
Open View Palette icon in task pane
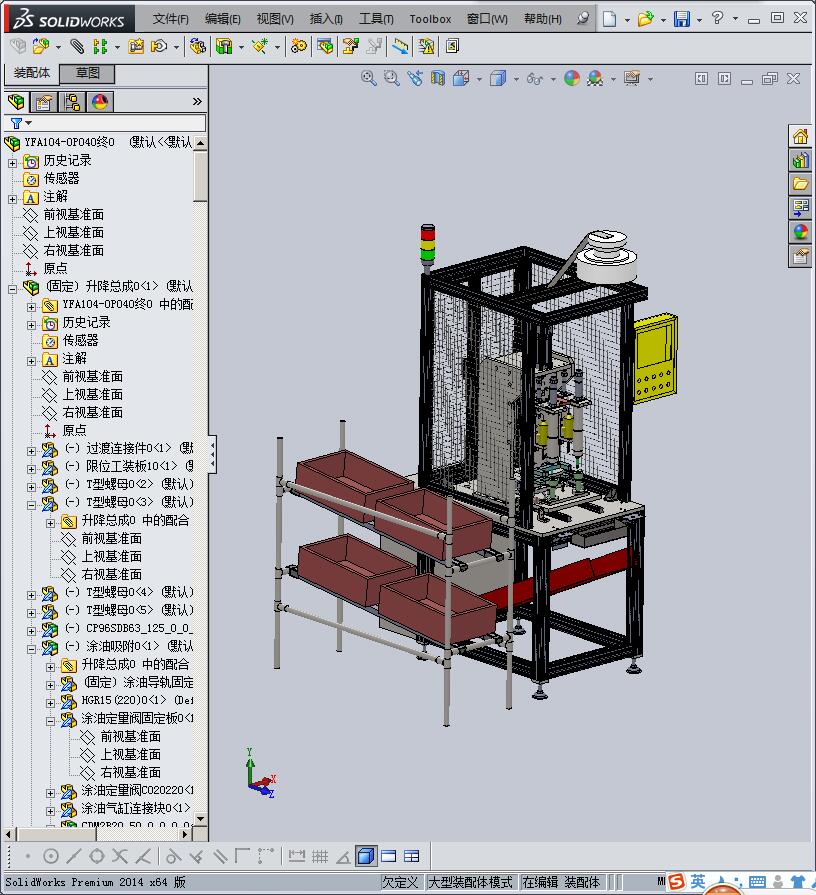coord(800,208)
